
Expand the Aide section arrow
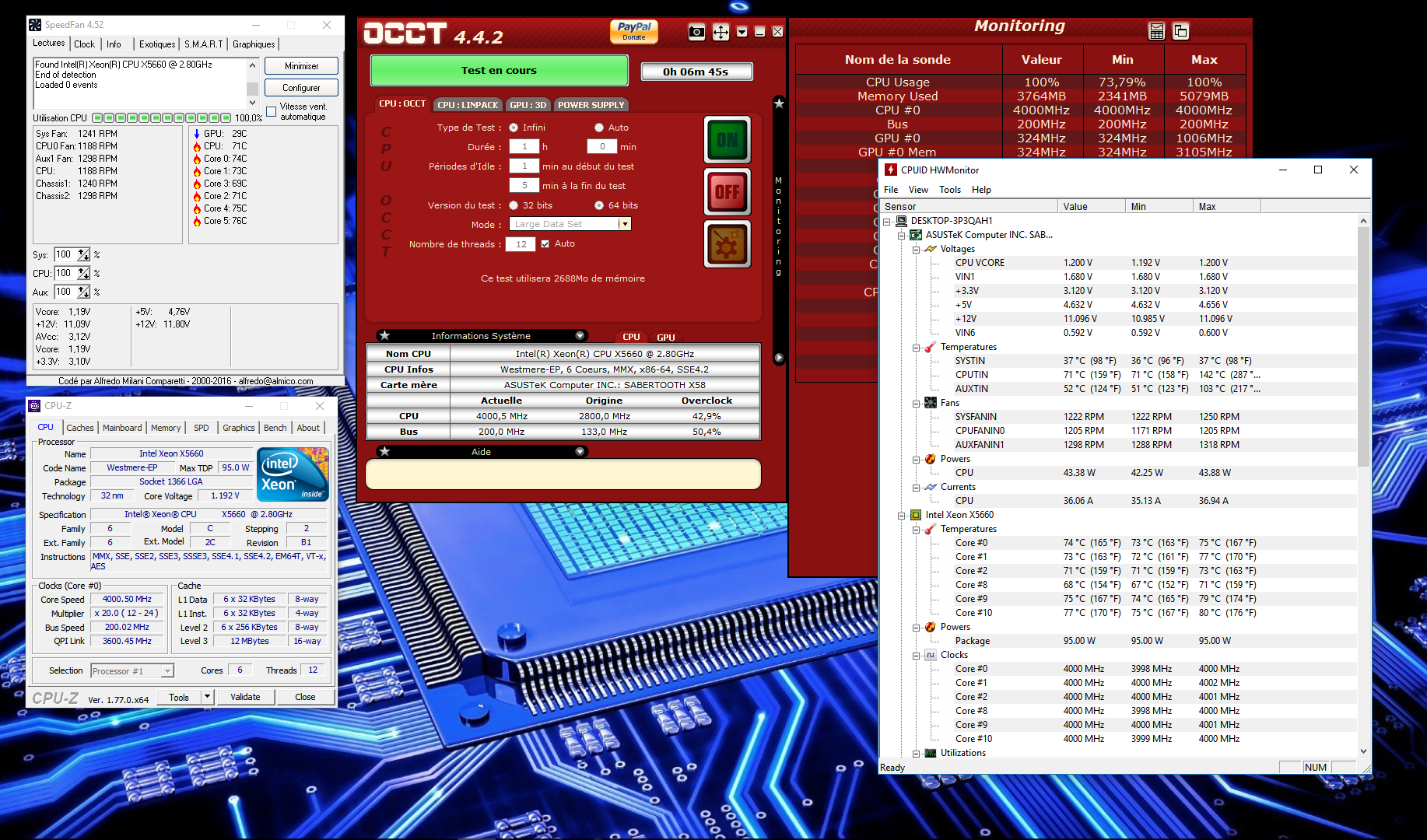click(580, 452)
